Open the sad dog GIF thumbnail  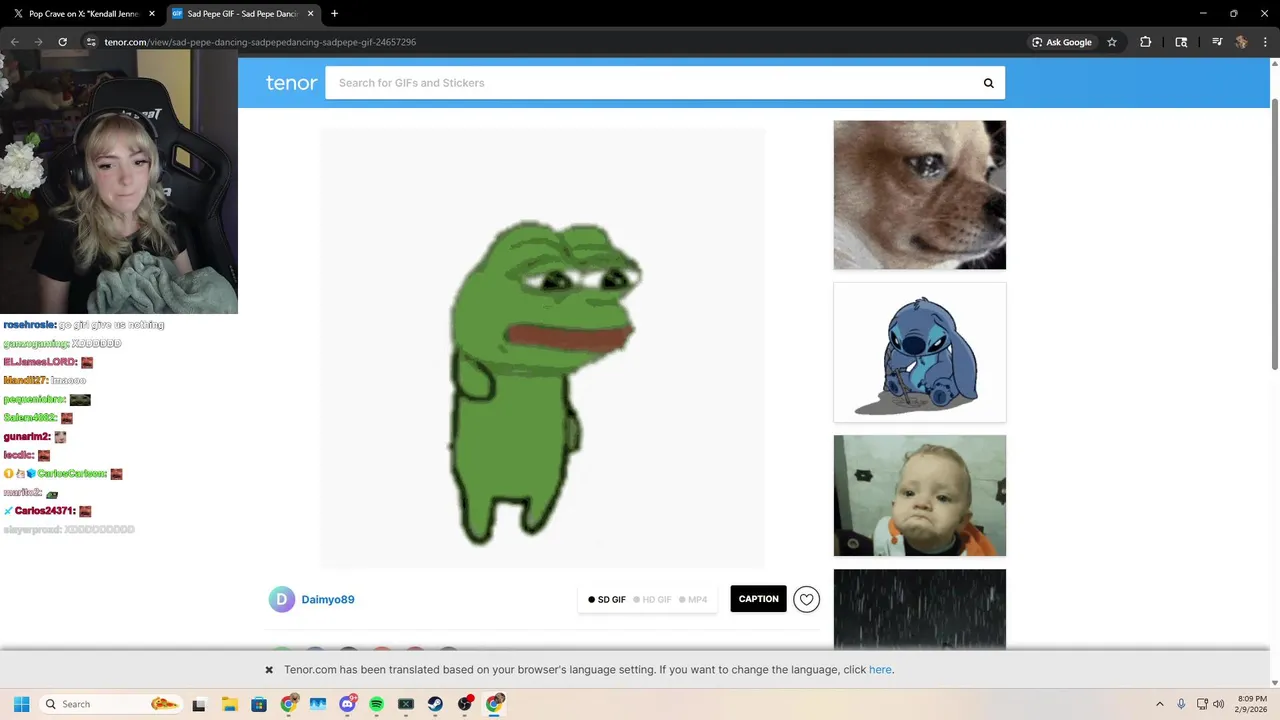click(920, 195)
